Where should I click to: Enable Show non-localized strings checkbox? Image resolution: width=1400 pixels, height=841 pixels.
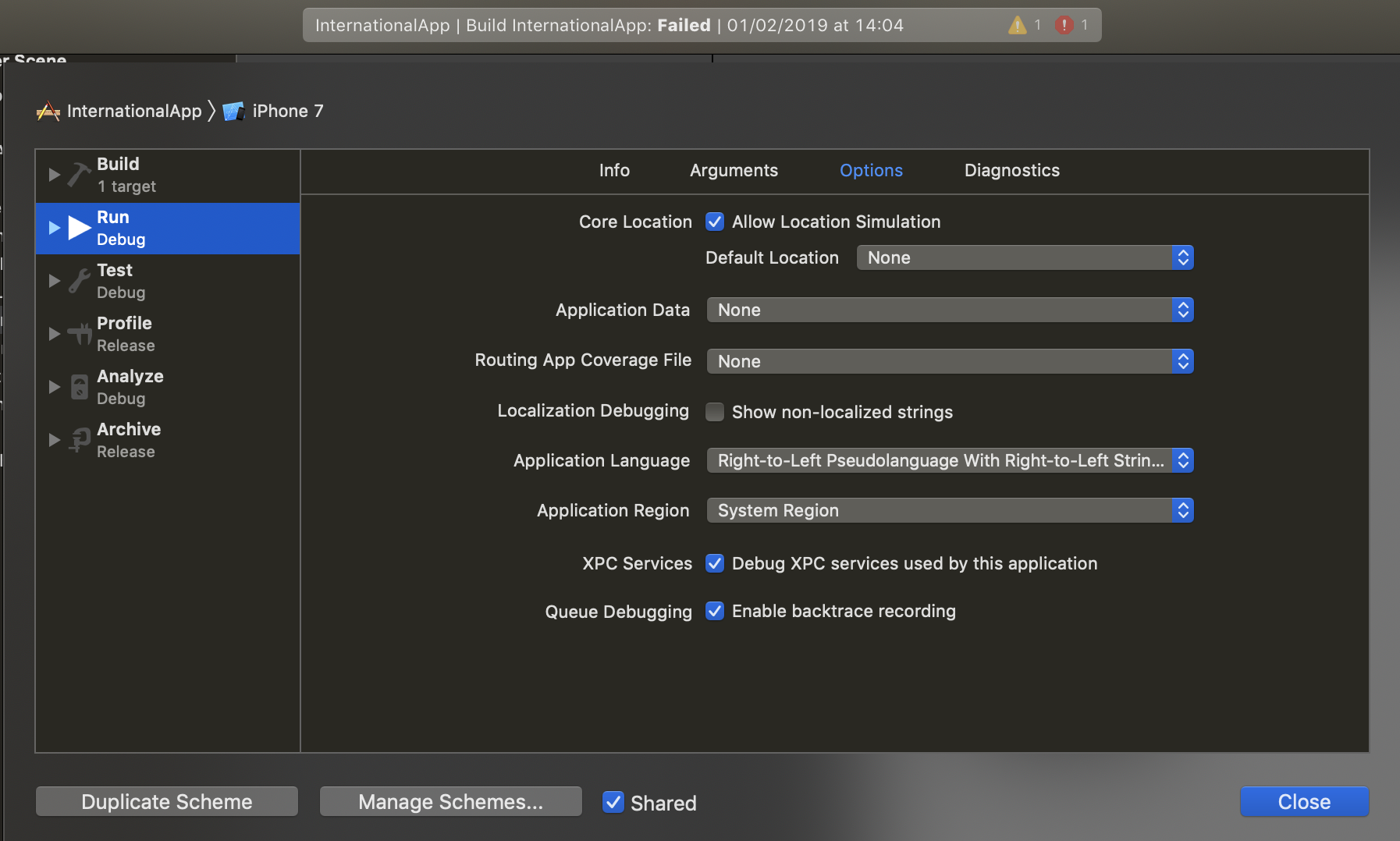tap(715, 412)
